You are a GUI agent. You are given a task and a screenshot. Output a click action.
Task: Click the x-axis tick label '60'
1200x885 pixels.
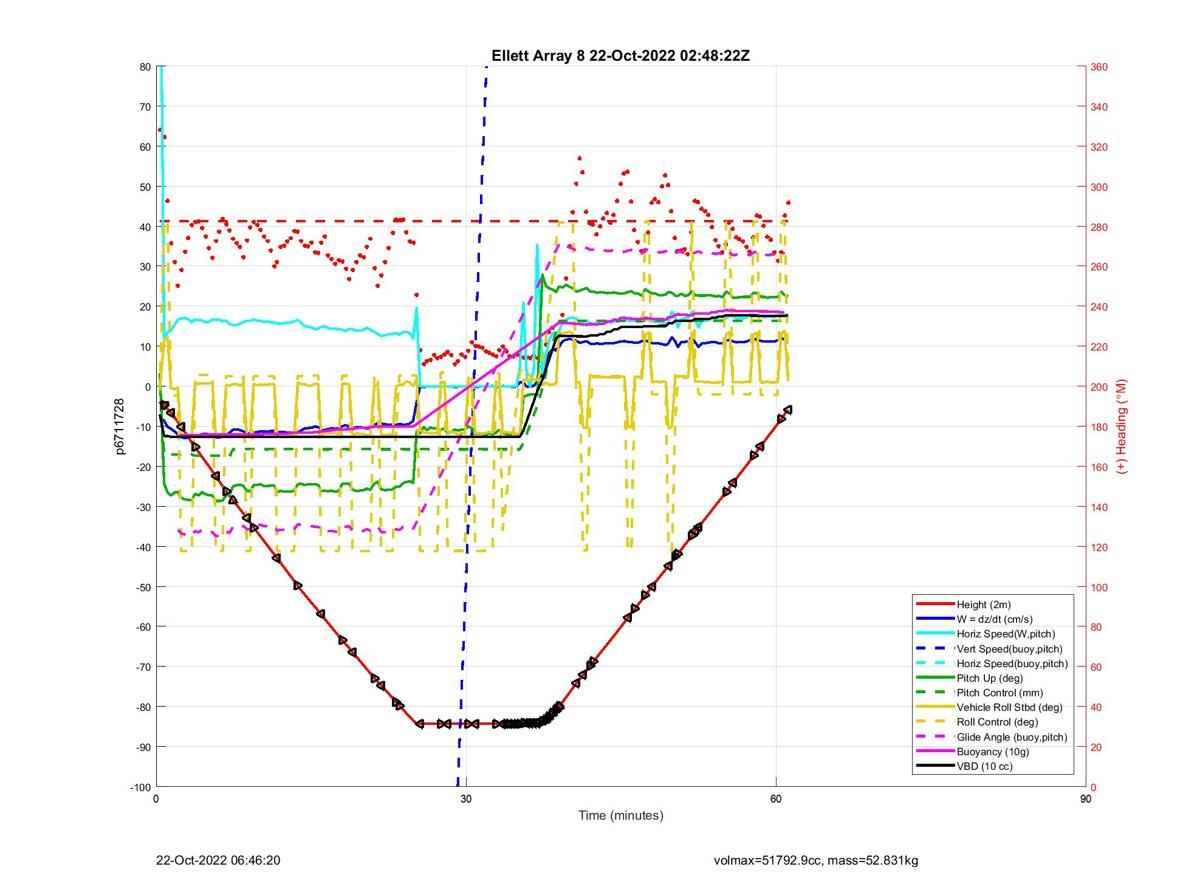(776, 799)
